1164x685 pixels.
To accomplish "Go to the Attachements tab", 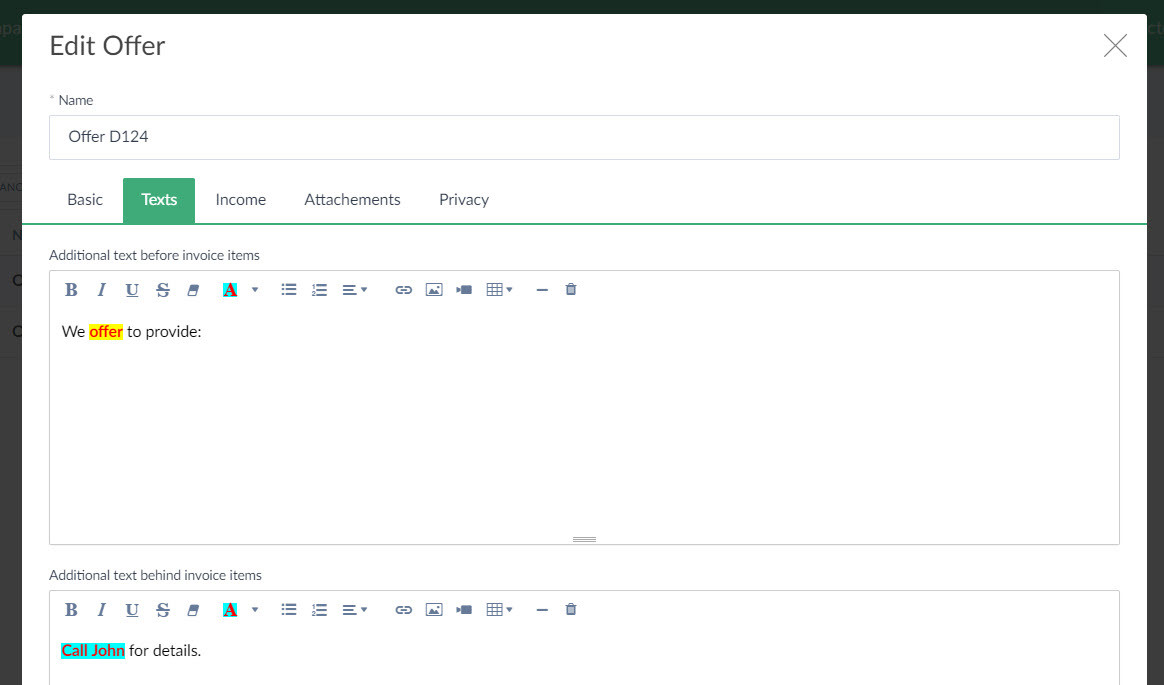I will (352, 200).
